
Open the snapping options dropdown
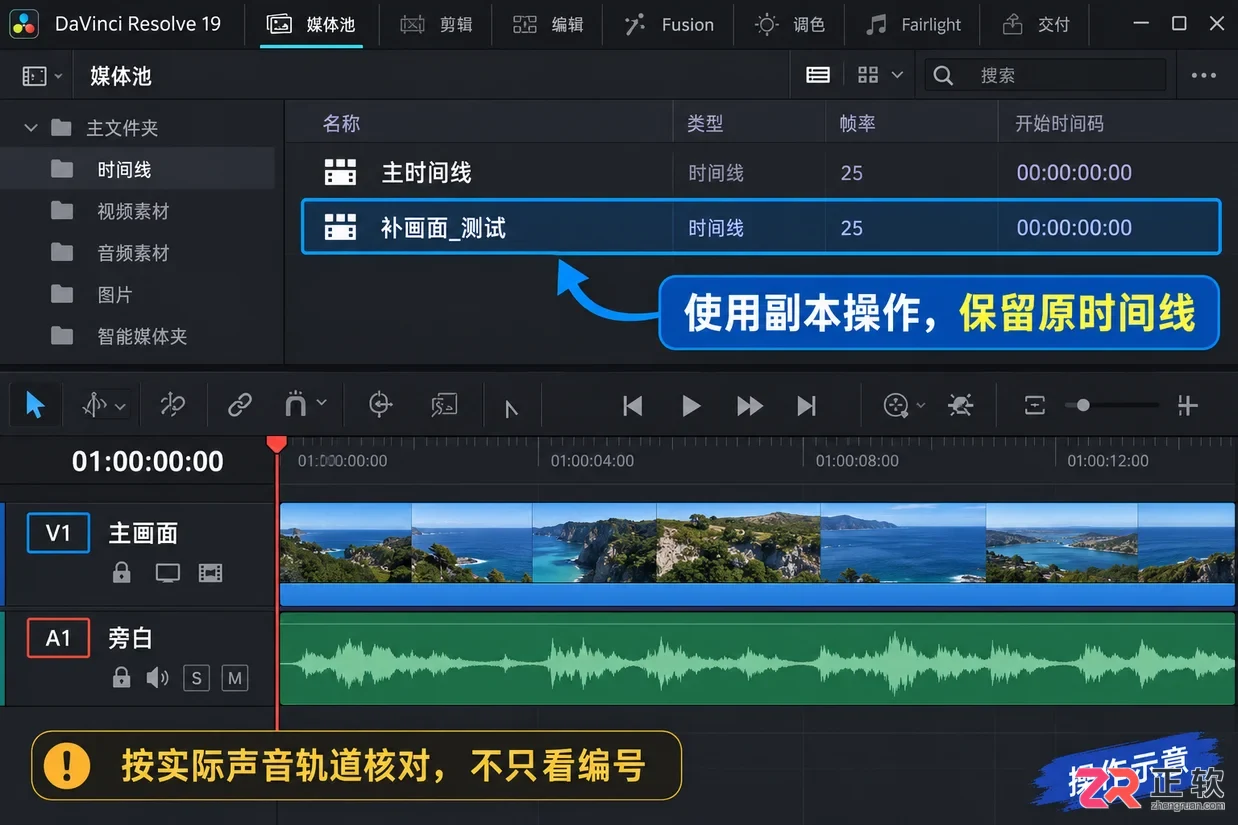click(x=322, y=403)
